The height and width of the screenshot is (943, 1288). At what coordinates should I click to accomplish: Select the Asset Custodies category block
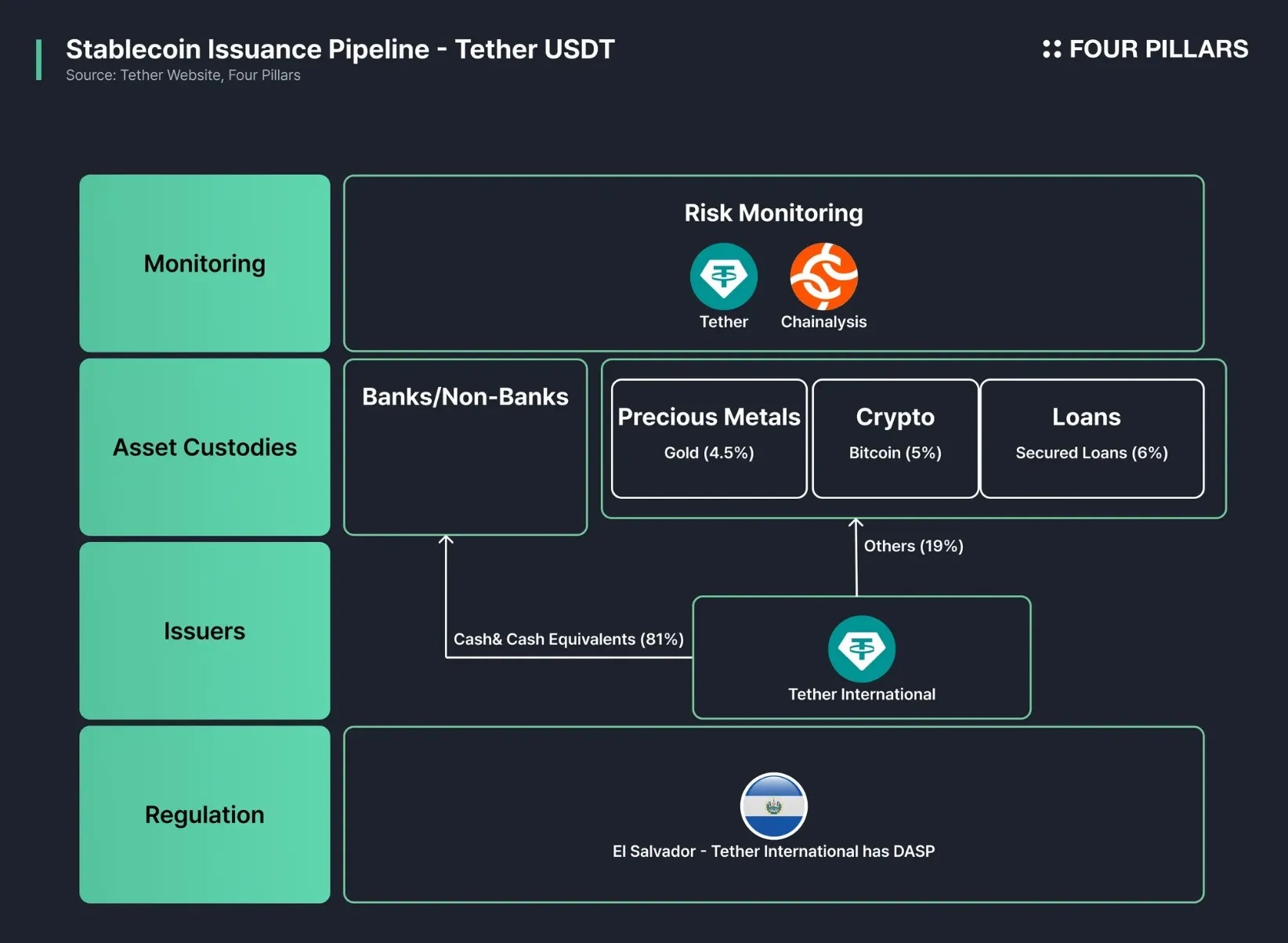[204, 447]
